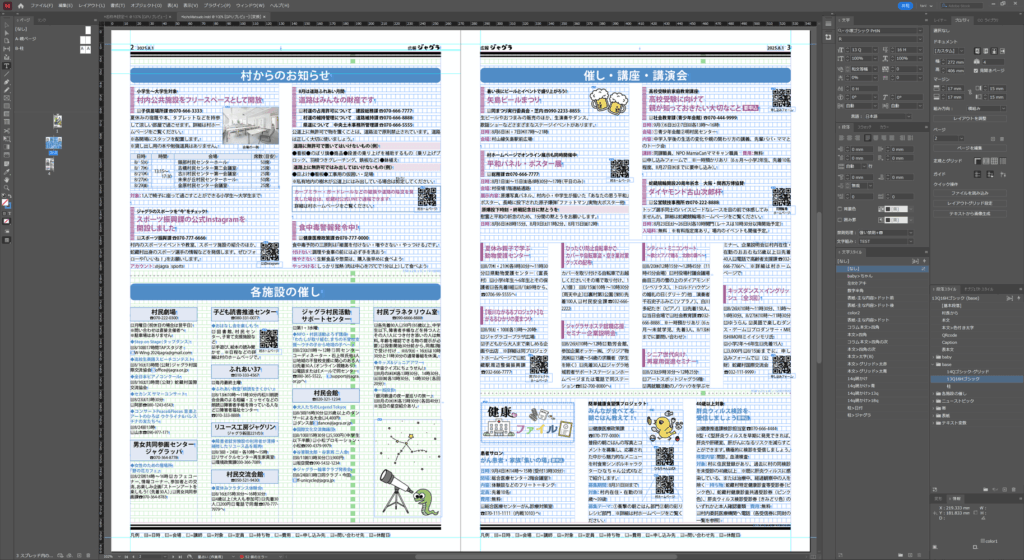1024x560 pixels.
Task: Click the テキストから画像生成 button
Action: click(x=970, y=213)
